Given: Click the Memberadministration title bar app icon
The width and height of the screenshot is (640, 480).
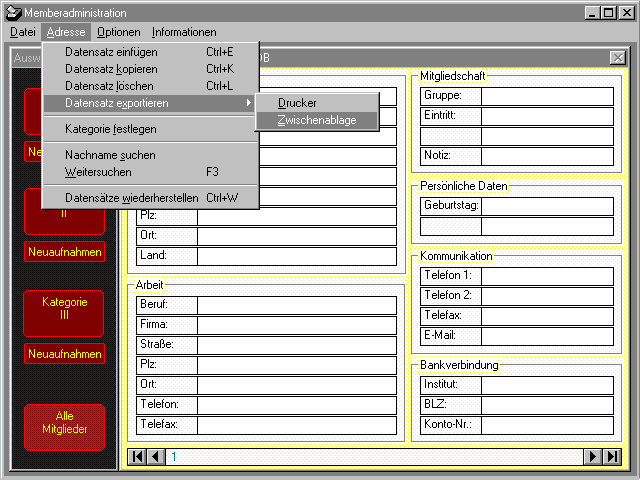Looking at the screenshot, I should pyautogui.click(x=12, y=13).
